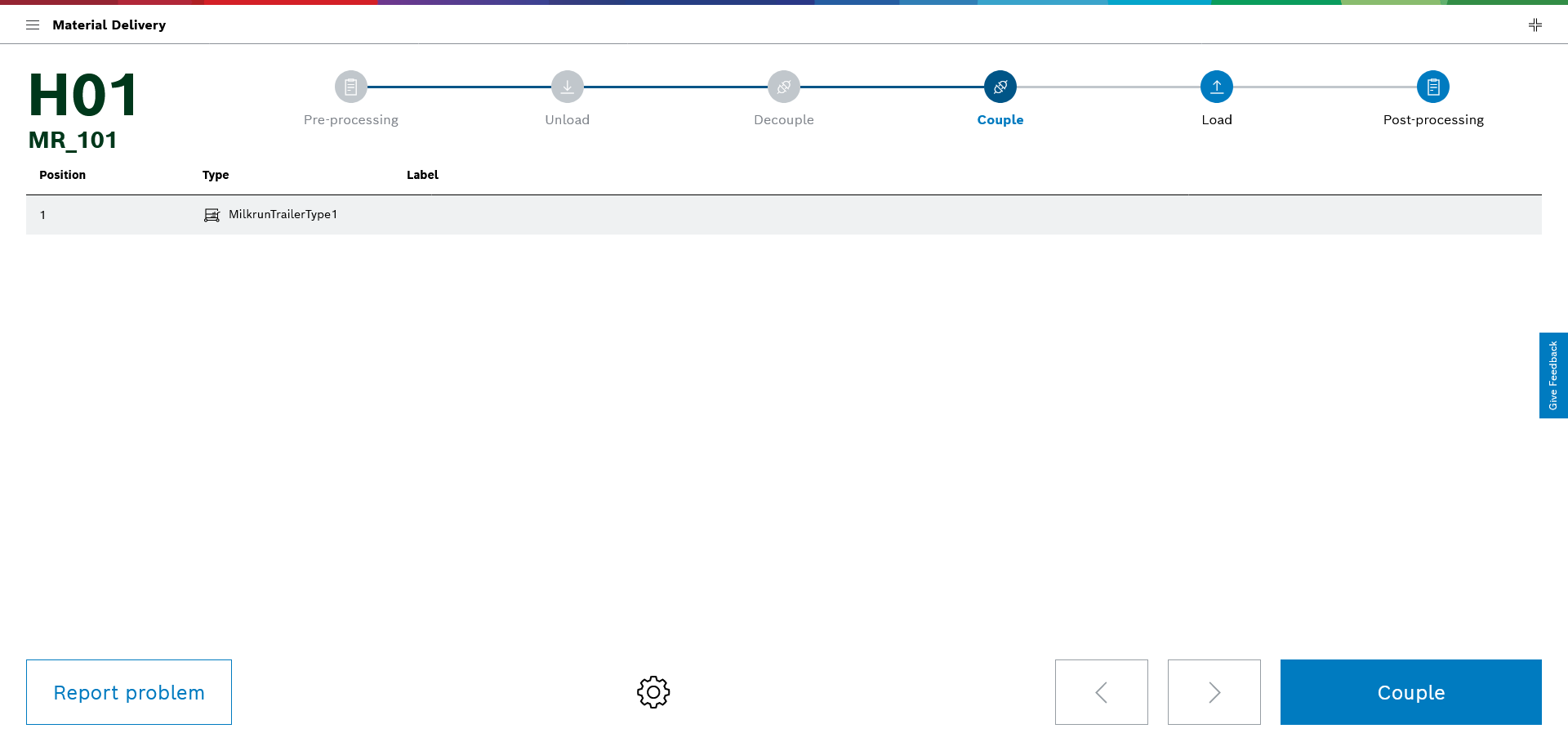Open the hamburger navigation menu
The width and height of the screenshot is (1568, 751).
coord(33,25)
